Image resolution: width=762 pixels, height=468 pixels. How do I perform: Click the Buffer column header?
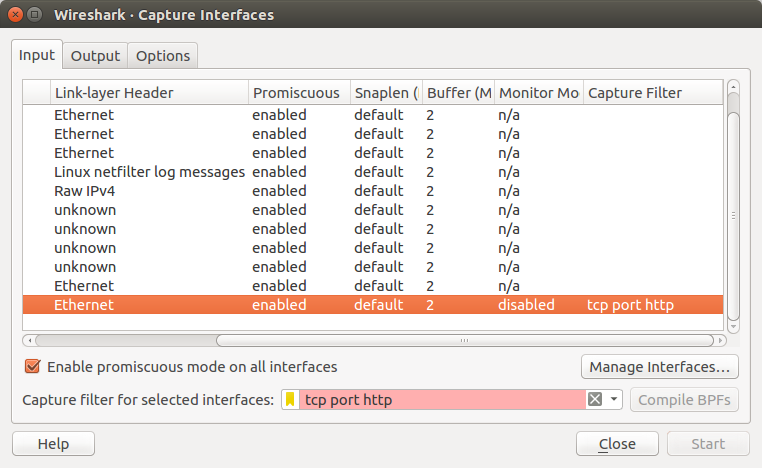pyautogui.click(x=459, y=93)
